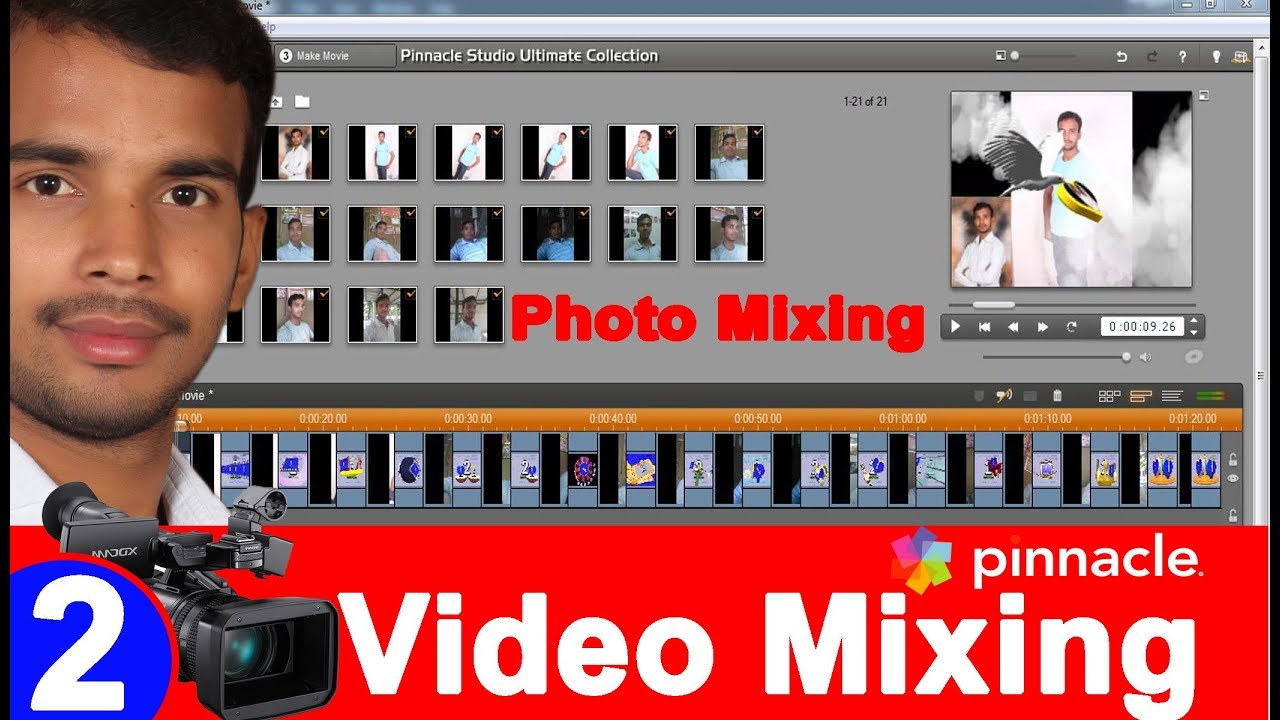Open the premium content box icon
This screenshot has height=720, width=1280.
(x=1242, y=57)
